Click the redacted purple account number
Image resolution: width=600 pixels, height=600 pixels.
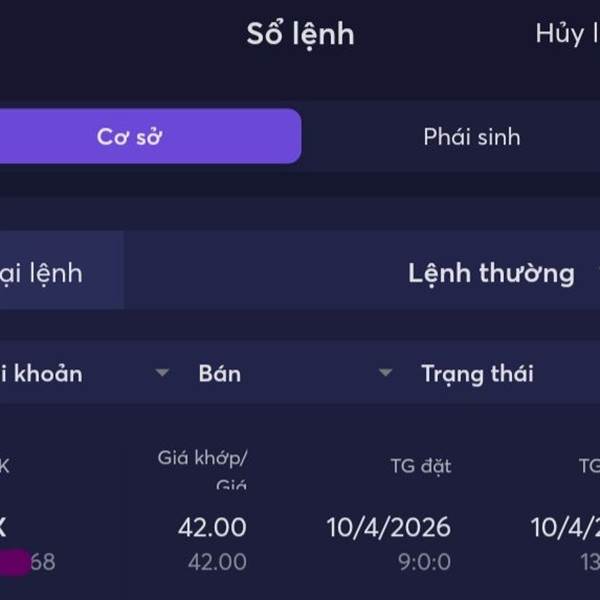tap(12, 562)
